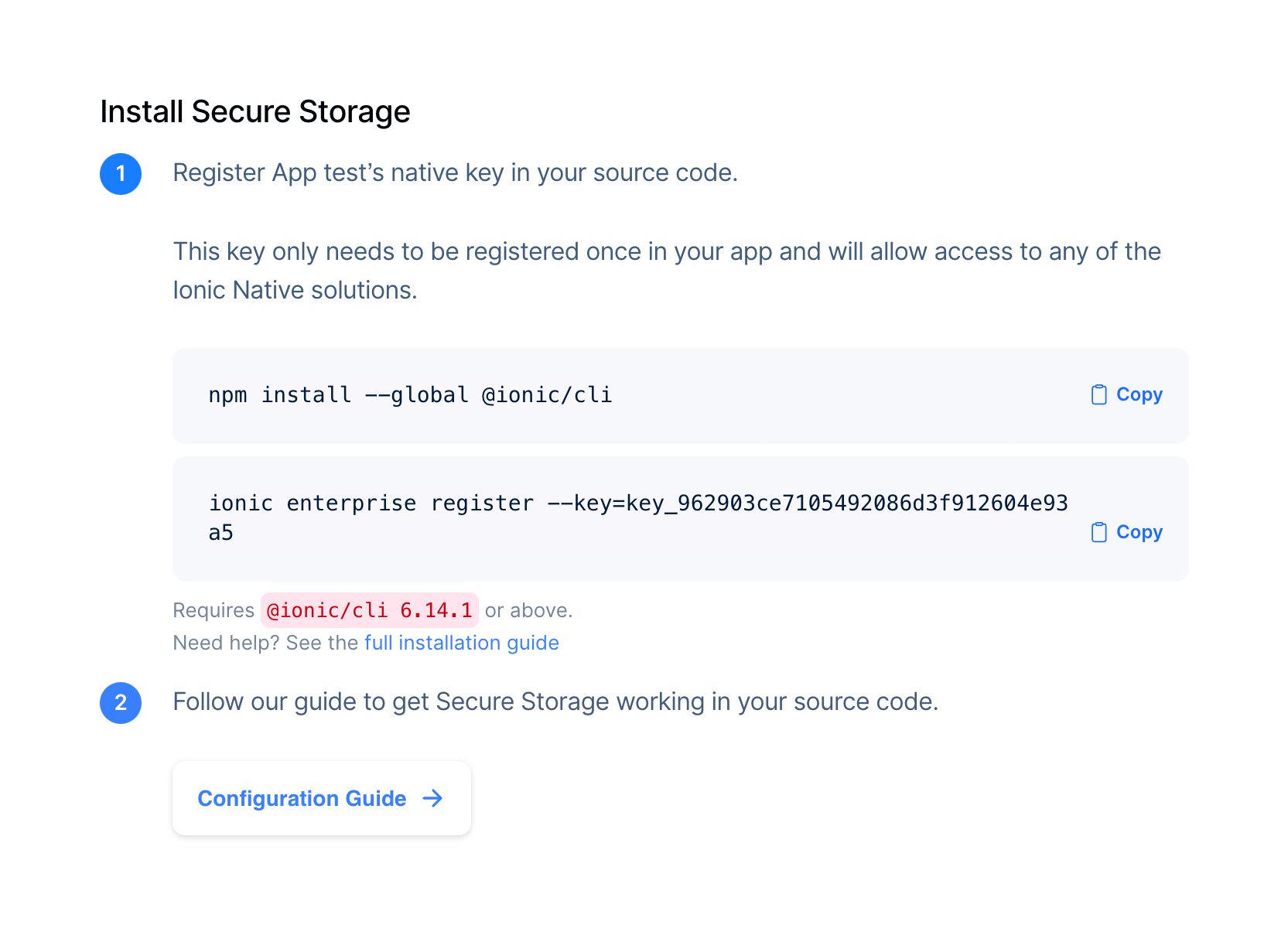This screenshot has width=1288, height=942.
Task: Click the 'Need help? See the' text
Action: pyautogui.click(x=265, y=643)
